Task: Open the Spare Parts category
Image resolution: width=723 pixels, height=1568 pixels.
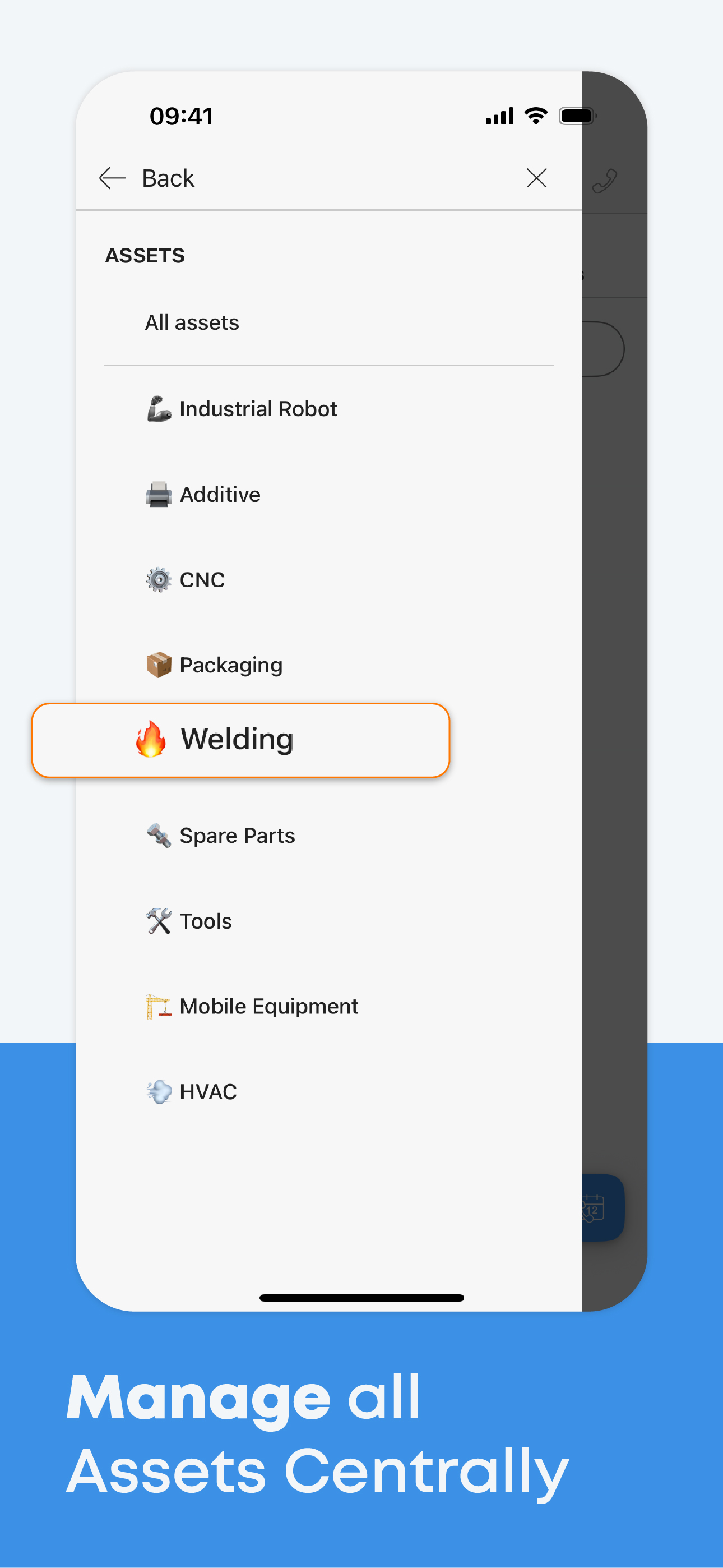Action: [x=329, y=836]
